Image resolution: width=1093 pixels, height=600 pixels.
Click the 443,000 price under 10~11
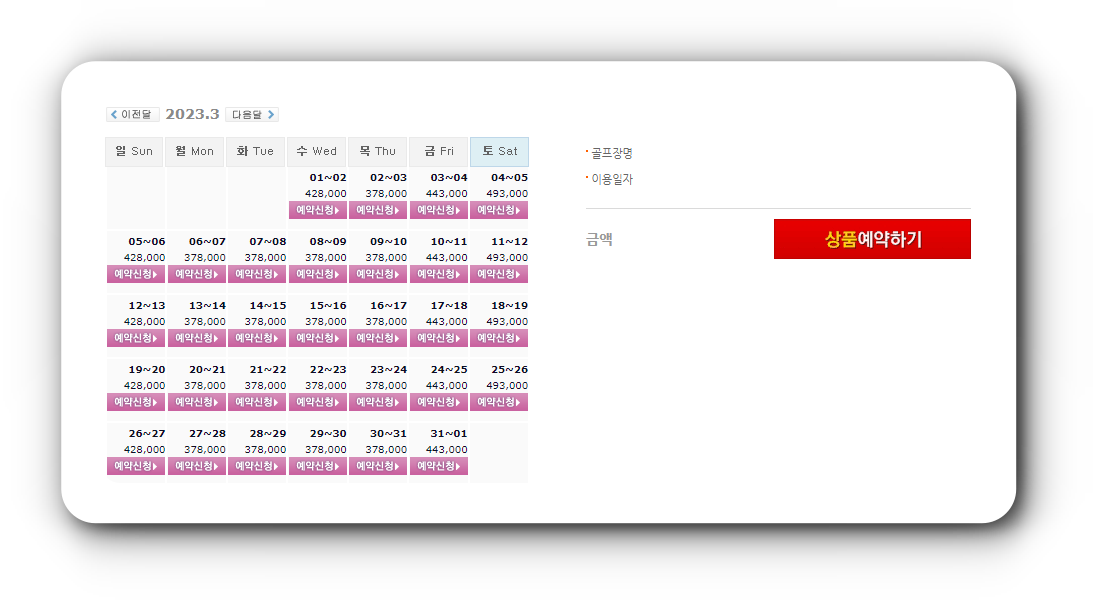pyautogui.click(x=447, y=257)
